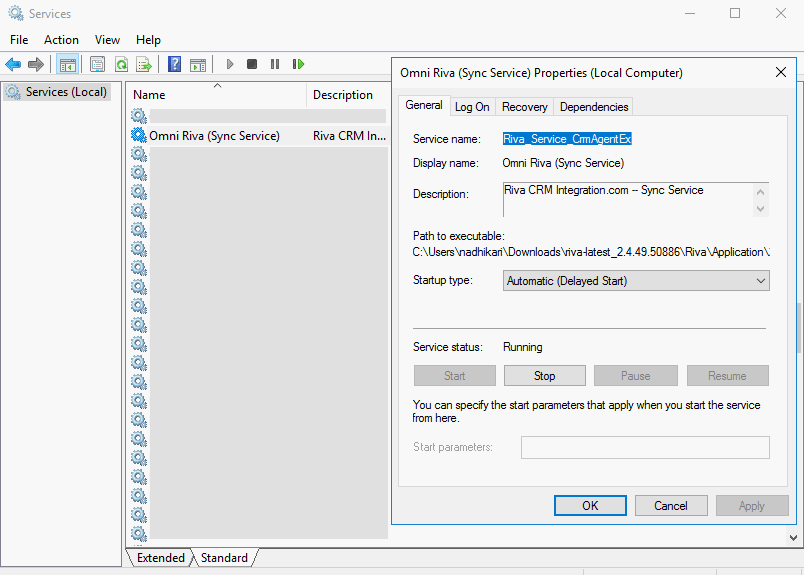Click the Refresh toolbar icon
804x575 pixels.
tap(121, 64)
